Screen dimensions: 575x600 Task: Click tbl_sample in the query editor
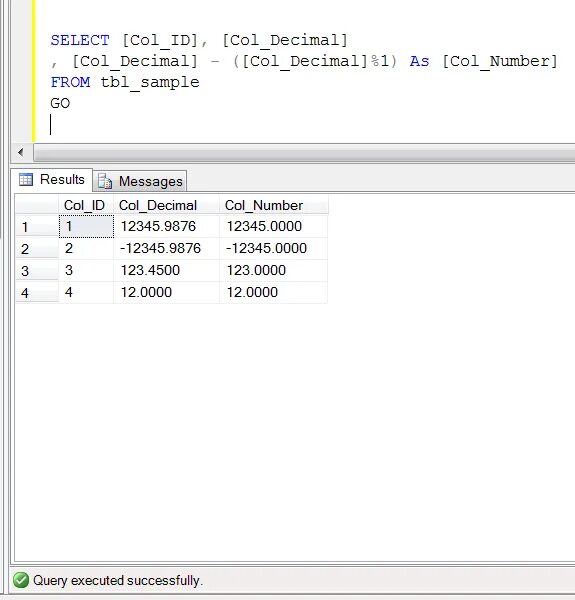(x=150, y=83)
